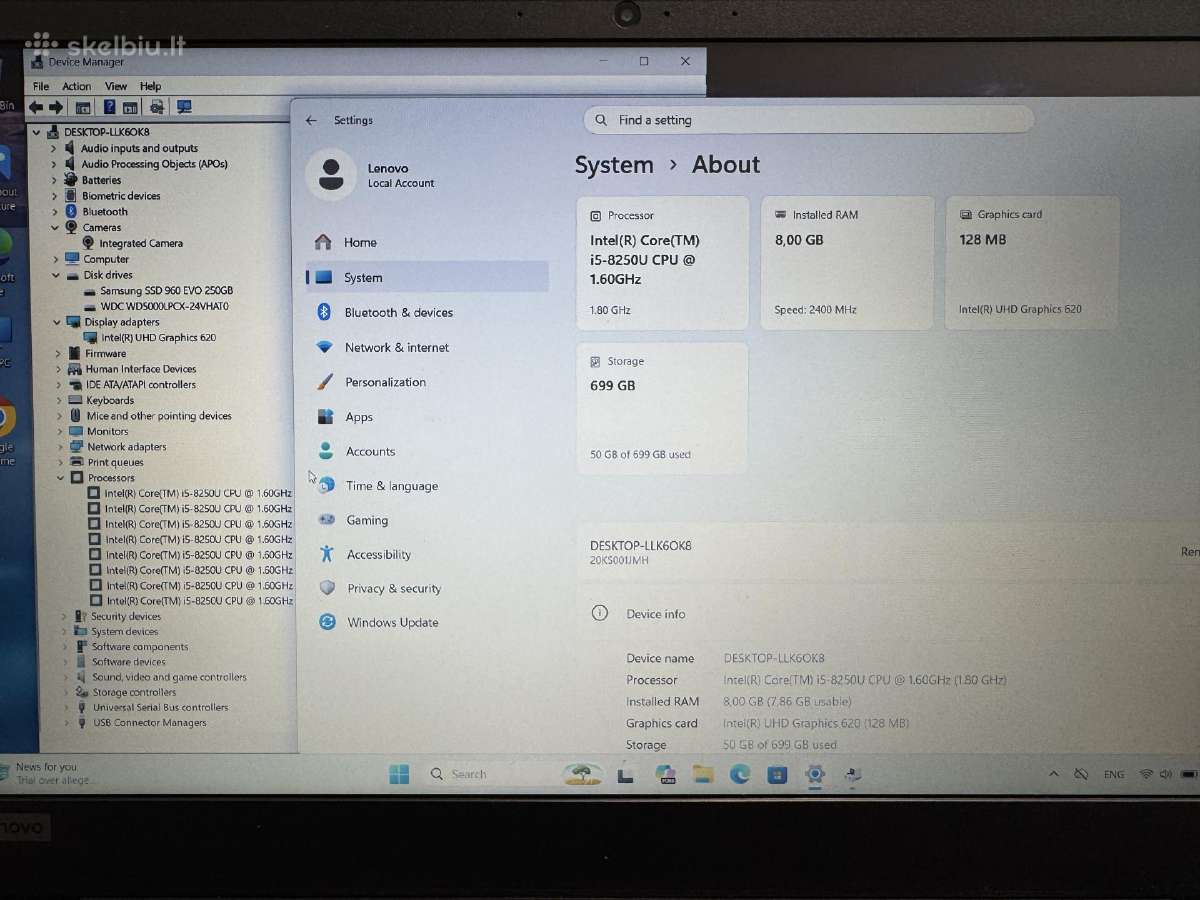Open File menu in Device Manager
The height and width of the screenshot is (900, 1200).
[x=41, y=86]
